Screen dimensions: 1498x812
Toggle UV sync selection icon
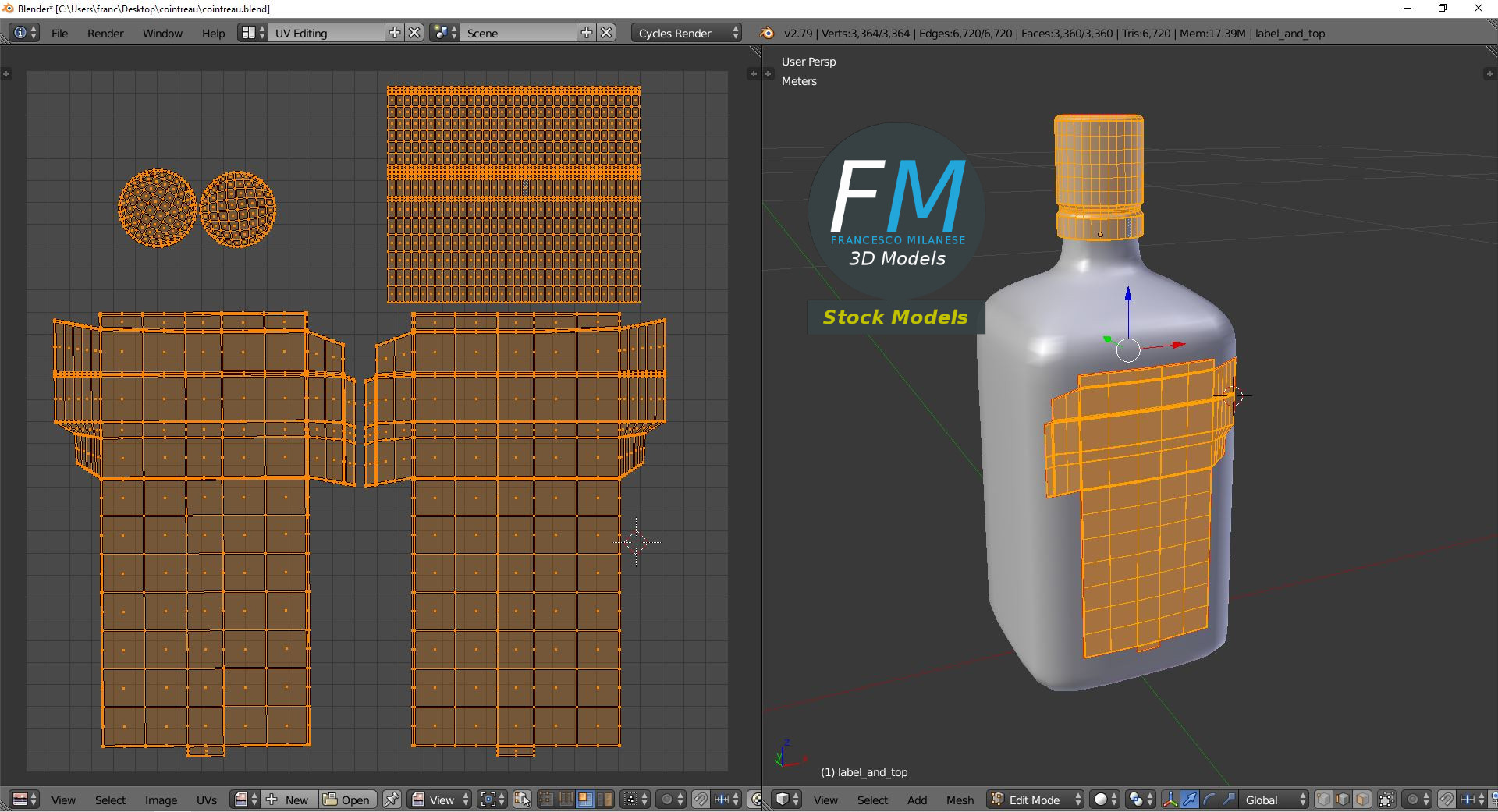coord(523,800)
